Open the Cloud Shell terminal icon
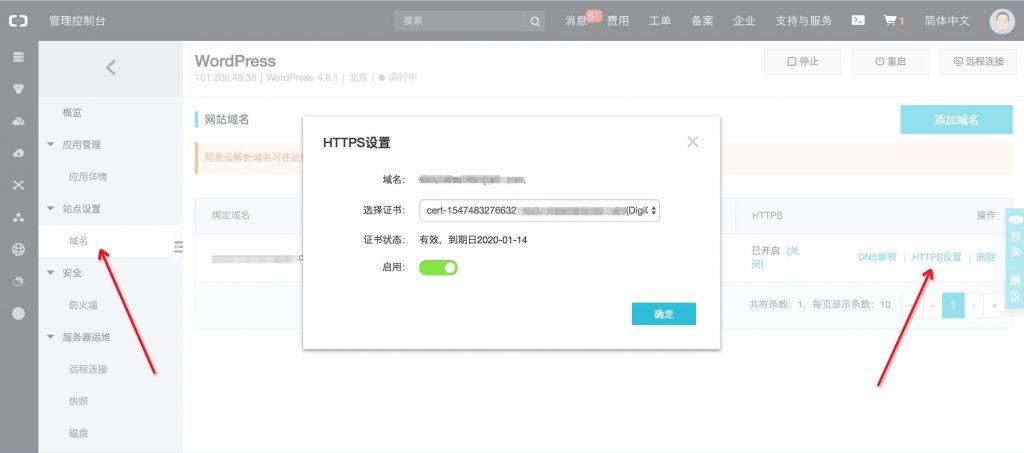Image resolution: width=1024 pixels, height=453 pixels. pos(858,20)
